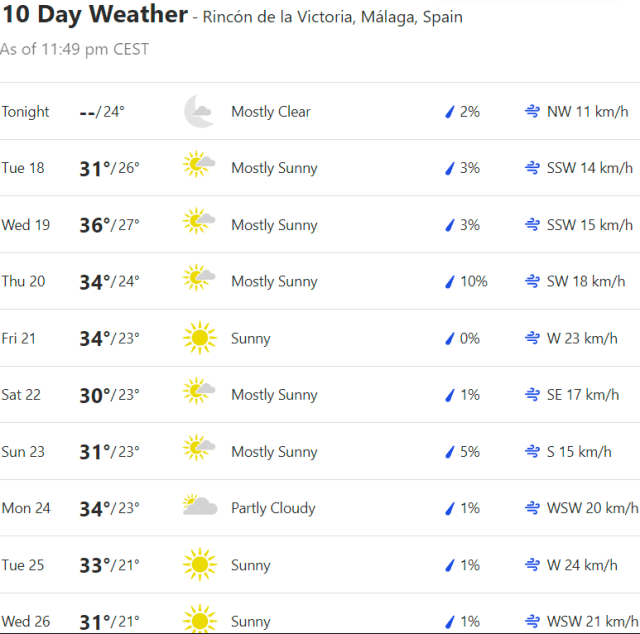Image resolution: width=640 pixels, height=634 pixels.
Task: Click the sun icon for Tue 25
Action: pos(199,565)
